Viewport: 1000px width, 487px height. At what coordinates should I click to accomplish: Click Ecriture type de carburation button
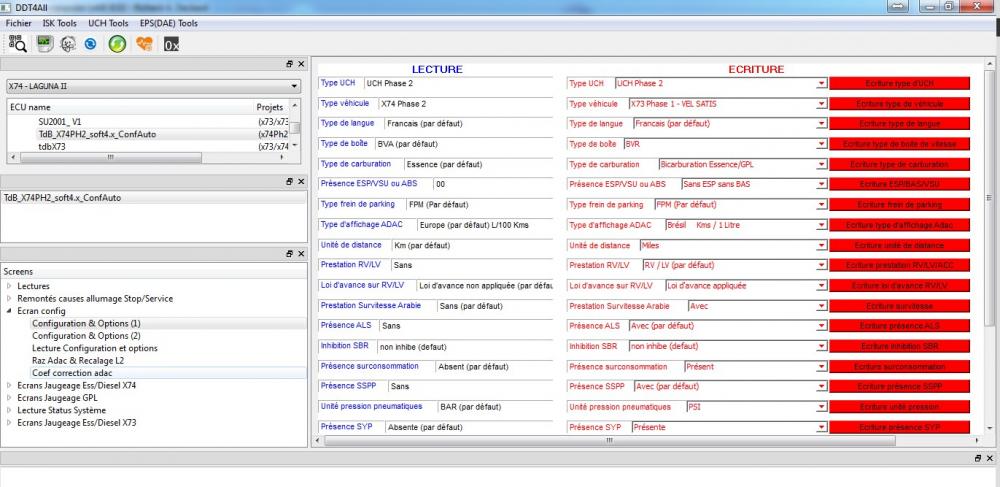coord(899,164)
